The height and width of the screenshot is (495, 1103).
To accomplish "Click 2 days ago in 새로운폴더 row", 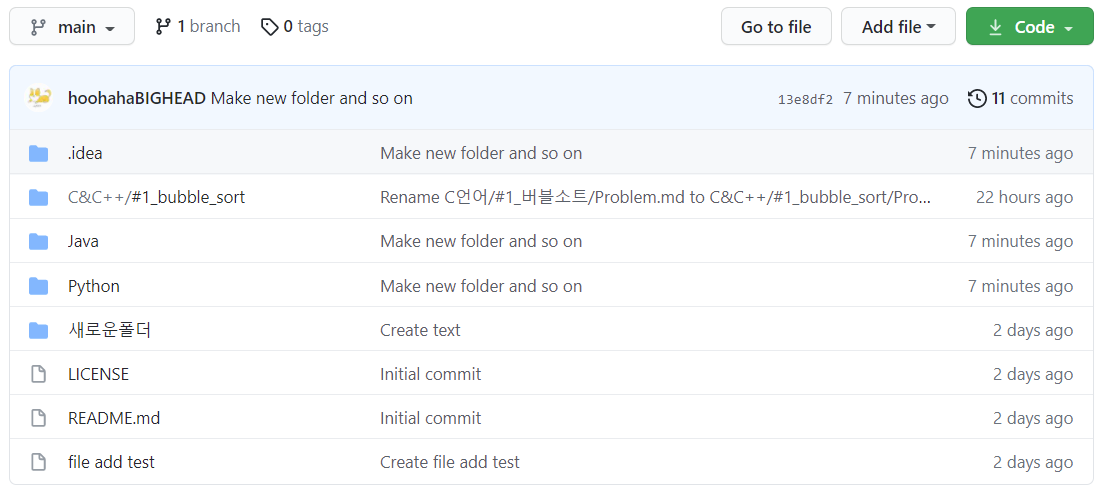I will click(1033, 330).
